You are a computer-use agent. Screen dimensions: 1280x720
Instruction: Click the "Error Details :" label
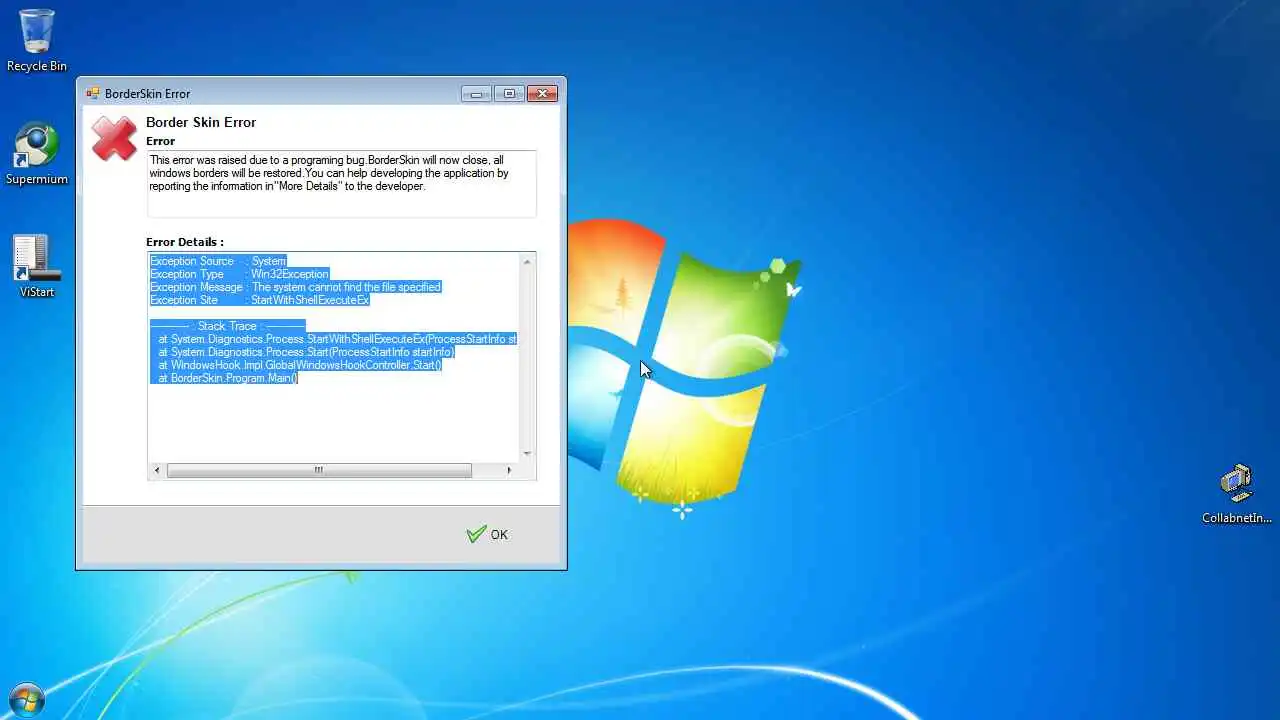(x=185, y=242)
